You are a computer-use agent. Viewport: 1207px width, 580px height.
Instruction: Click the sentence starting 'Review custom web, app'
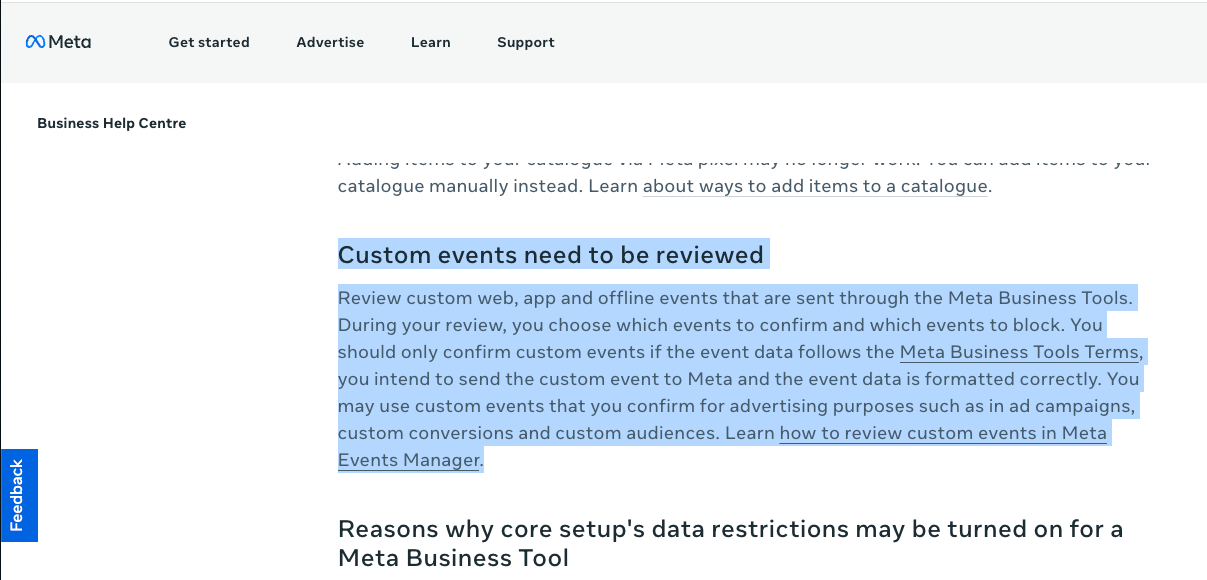click(500, 298)
